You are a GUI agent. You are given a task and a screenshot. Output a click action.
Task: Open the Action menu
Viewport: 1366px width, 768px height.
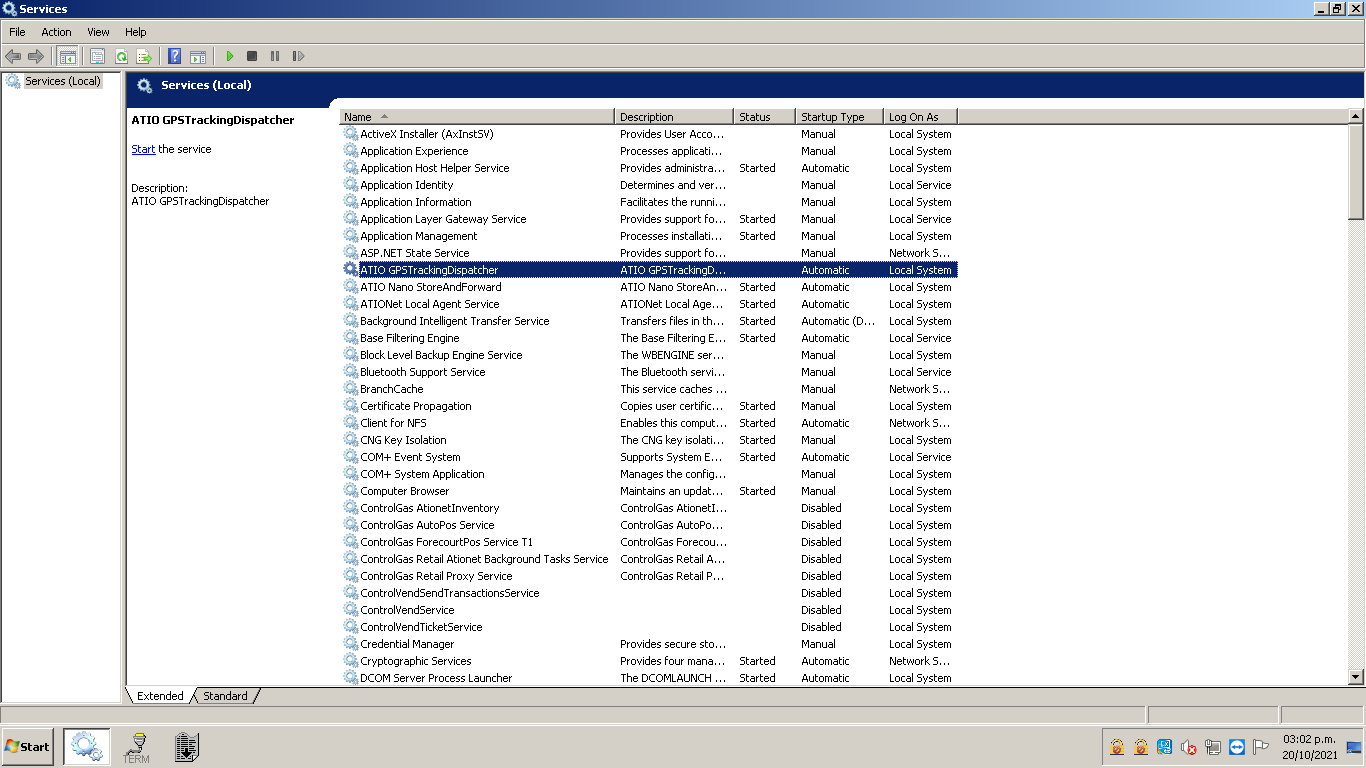[x=56, y=32]
